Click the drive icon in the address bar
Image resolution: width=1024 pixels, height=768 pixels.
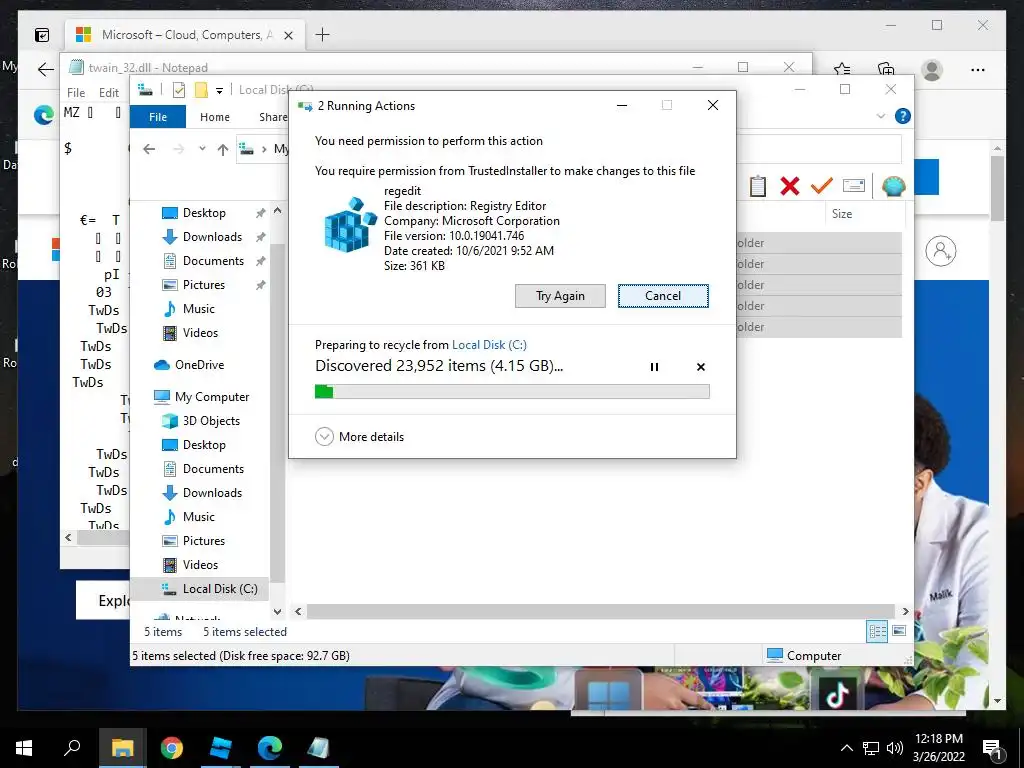click(x=247, y=149)
